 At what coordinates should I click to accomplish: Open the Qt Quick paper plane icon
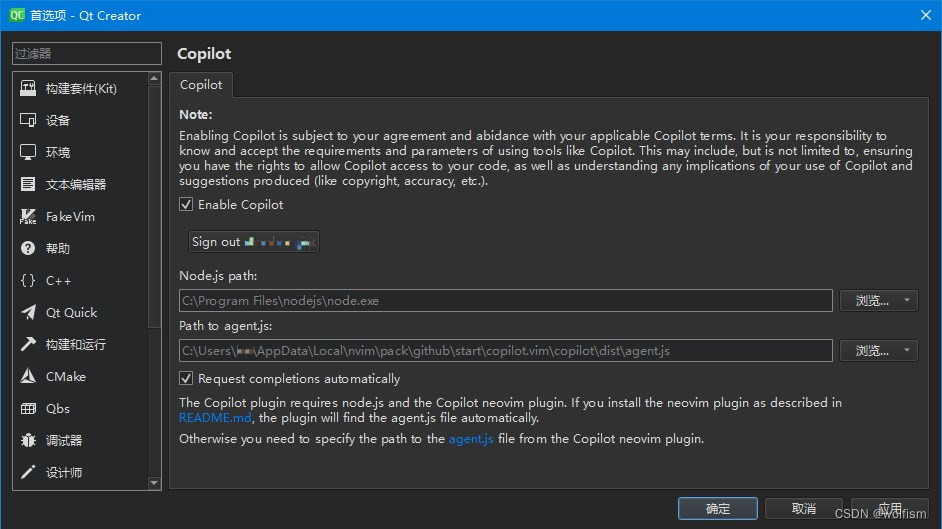pos(28,312)
